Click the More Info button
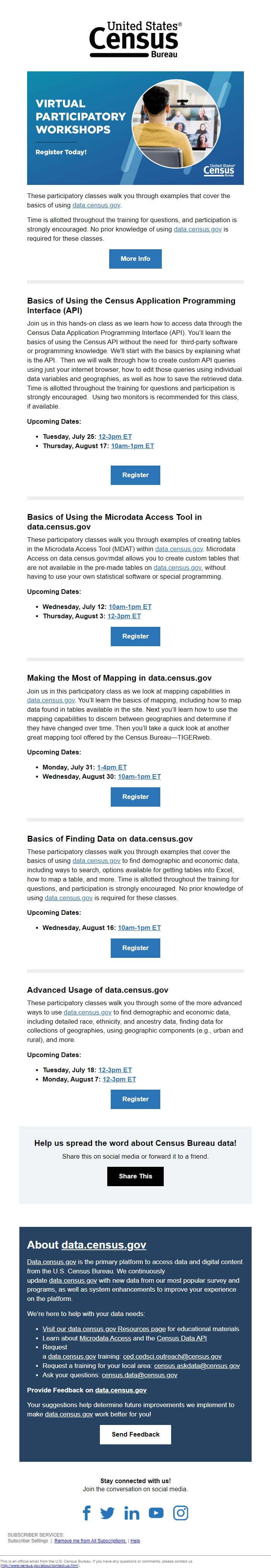 135,259
